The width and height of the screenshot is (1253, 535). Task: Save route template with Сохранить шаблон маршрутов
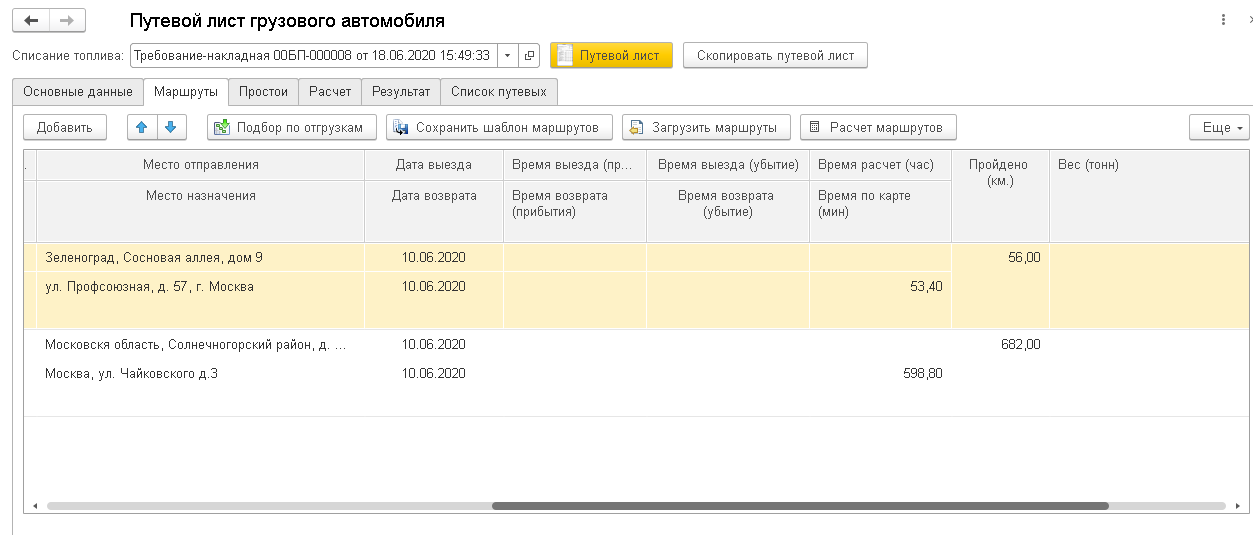click(x=498, y=127)
